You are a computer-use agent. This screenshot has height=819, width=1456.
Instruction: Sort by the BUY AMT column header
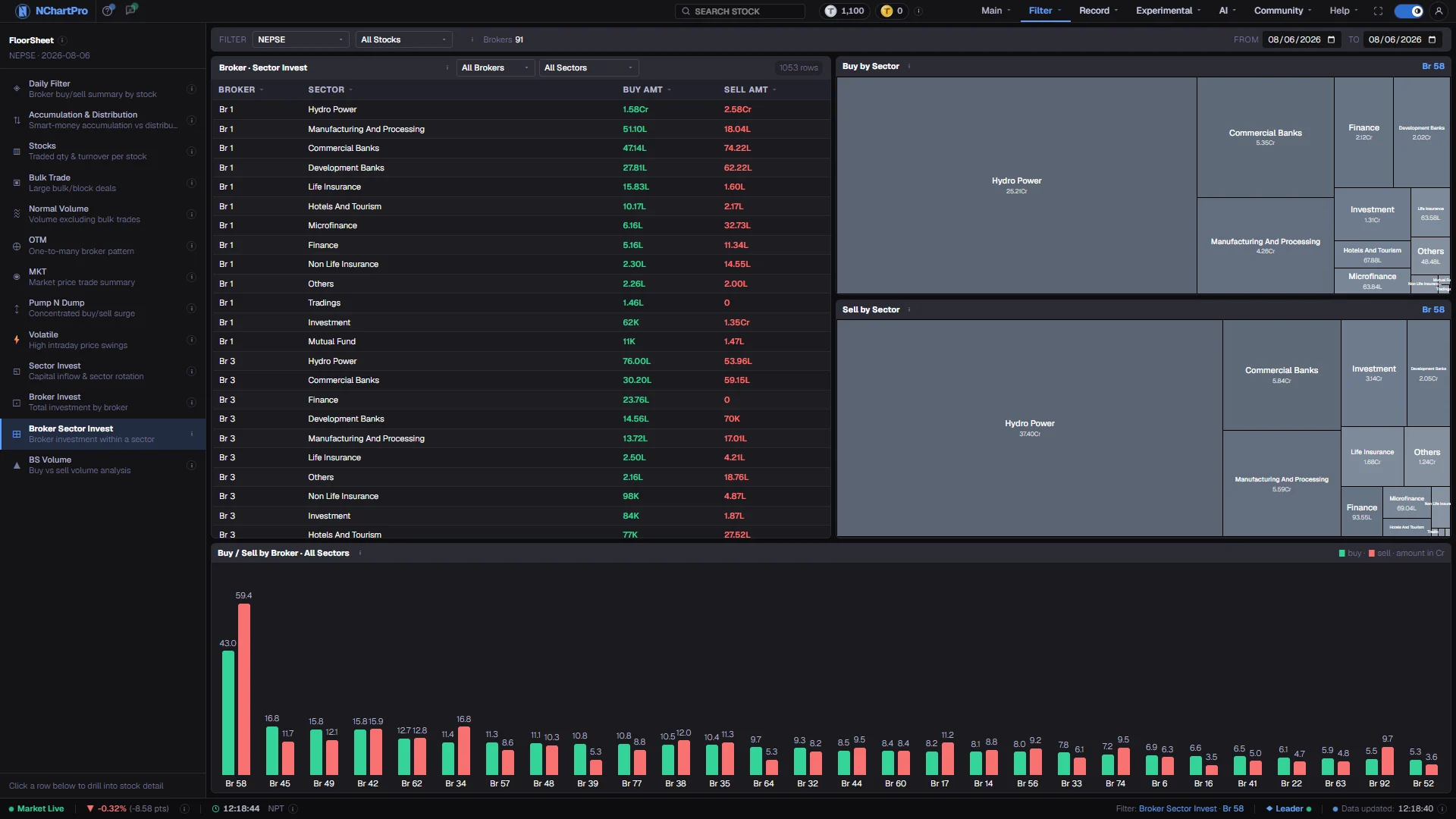pos(647,89)
